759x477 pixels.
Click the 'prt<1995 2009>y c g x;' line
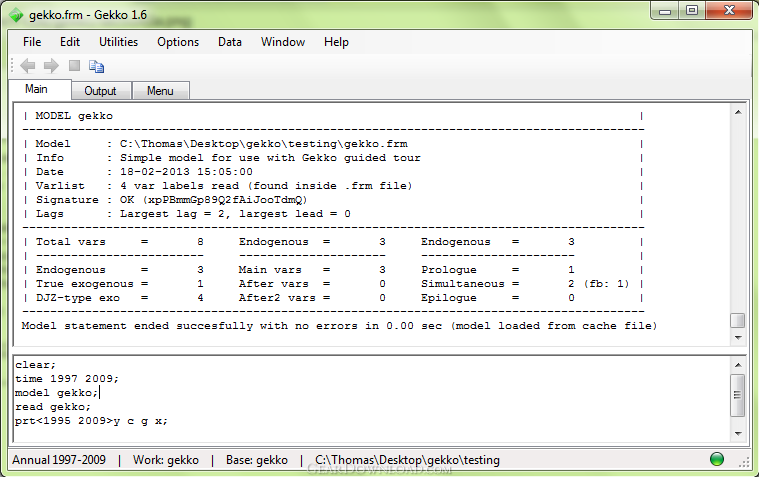coord(91,421)
